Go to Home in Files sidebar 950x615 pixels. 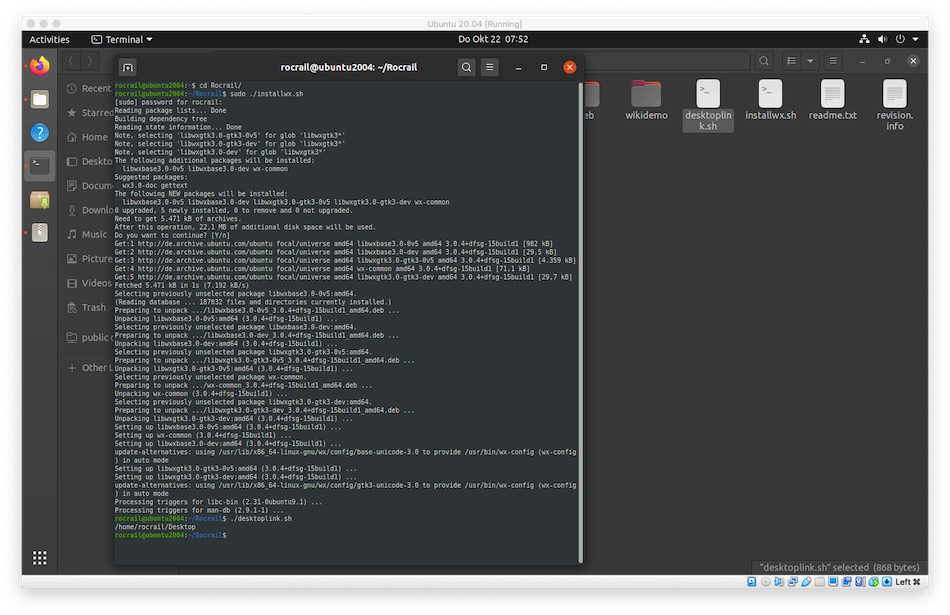pos(93,137)
